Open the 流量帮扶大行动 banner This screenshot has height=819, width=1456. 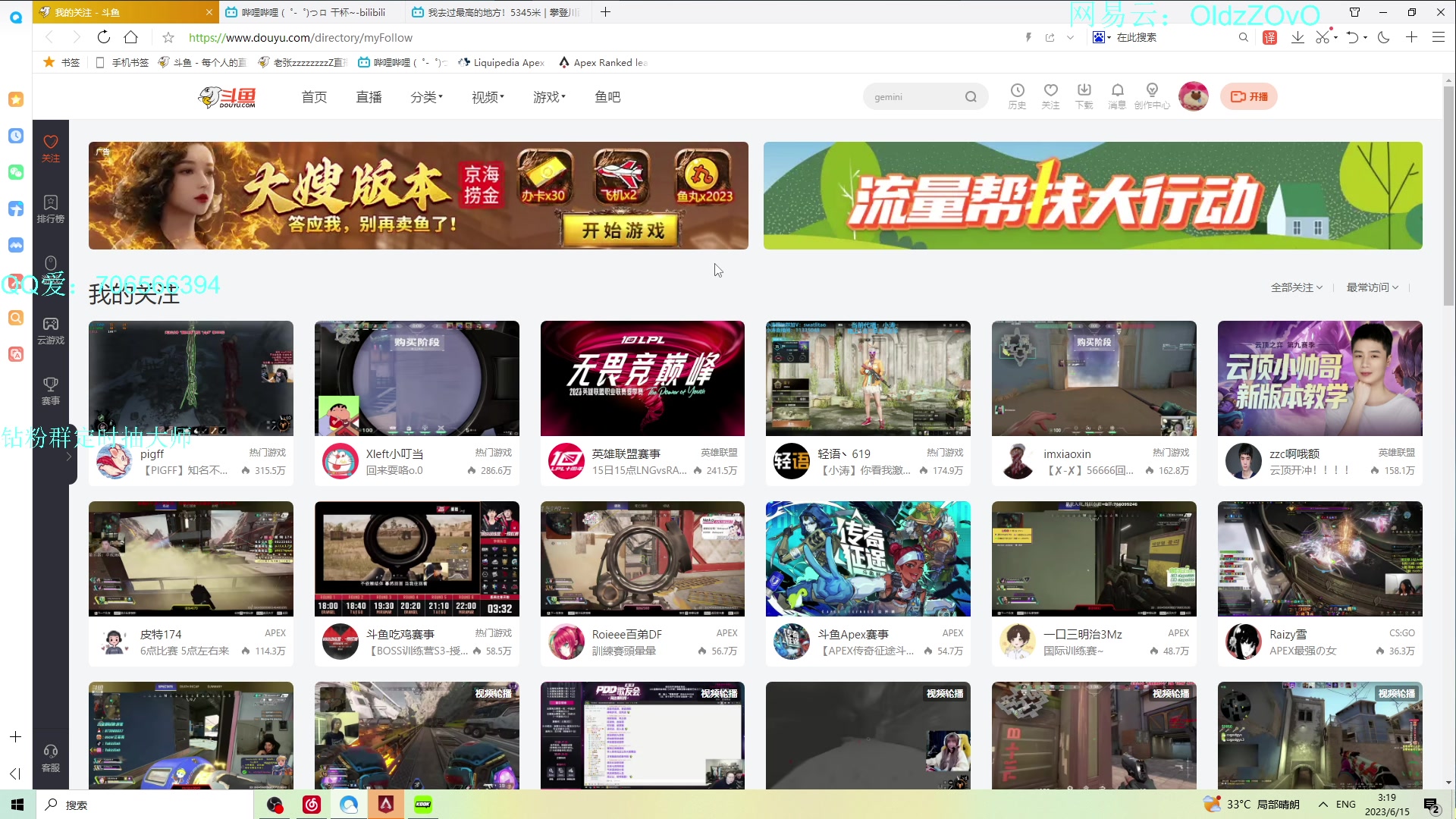pos(1093,196)
